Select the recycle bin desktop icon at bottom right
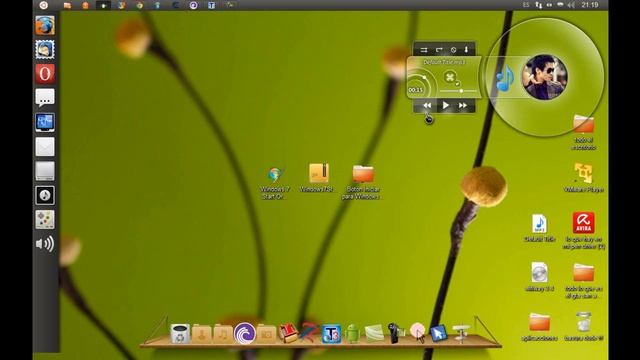 tap(584, 327)
